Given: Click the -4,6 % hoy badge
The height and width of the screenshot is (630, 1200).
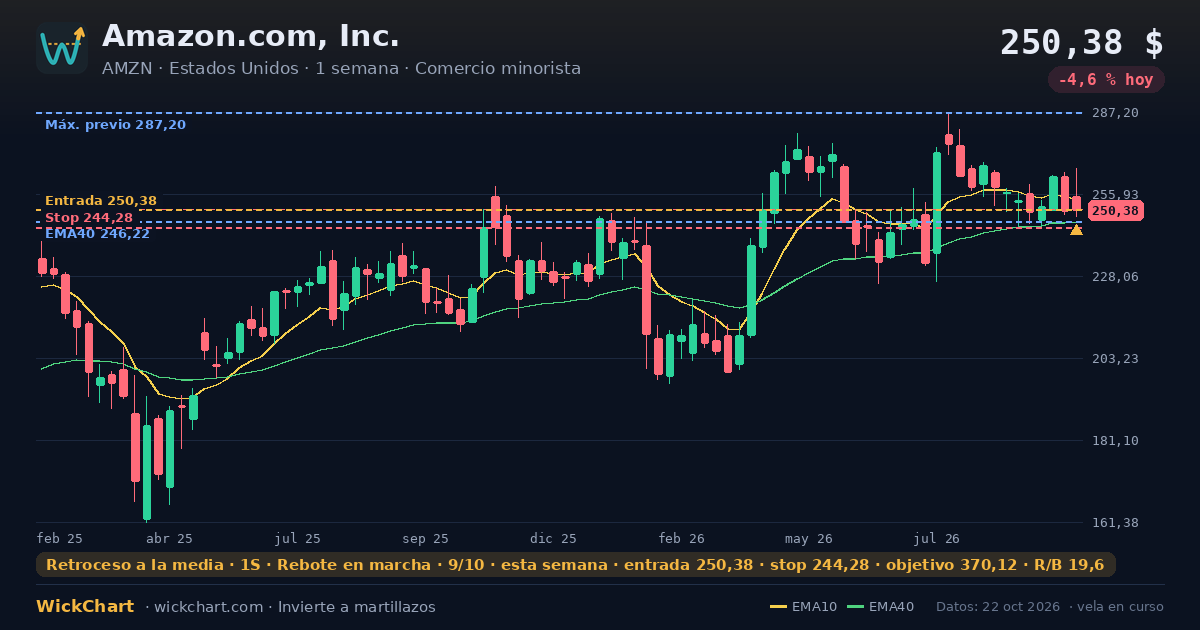Looking at the screenshot, I should 1106,80.
